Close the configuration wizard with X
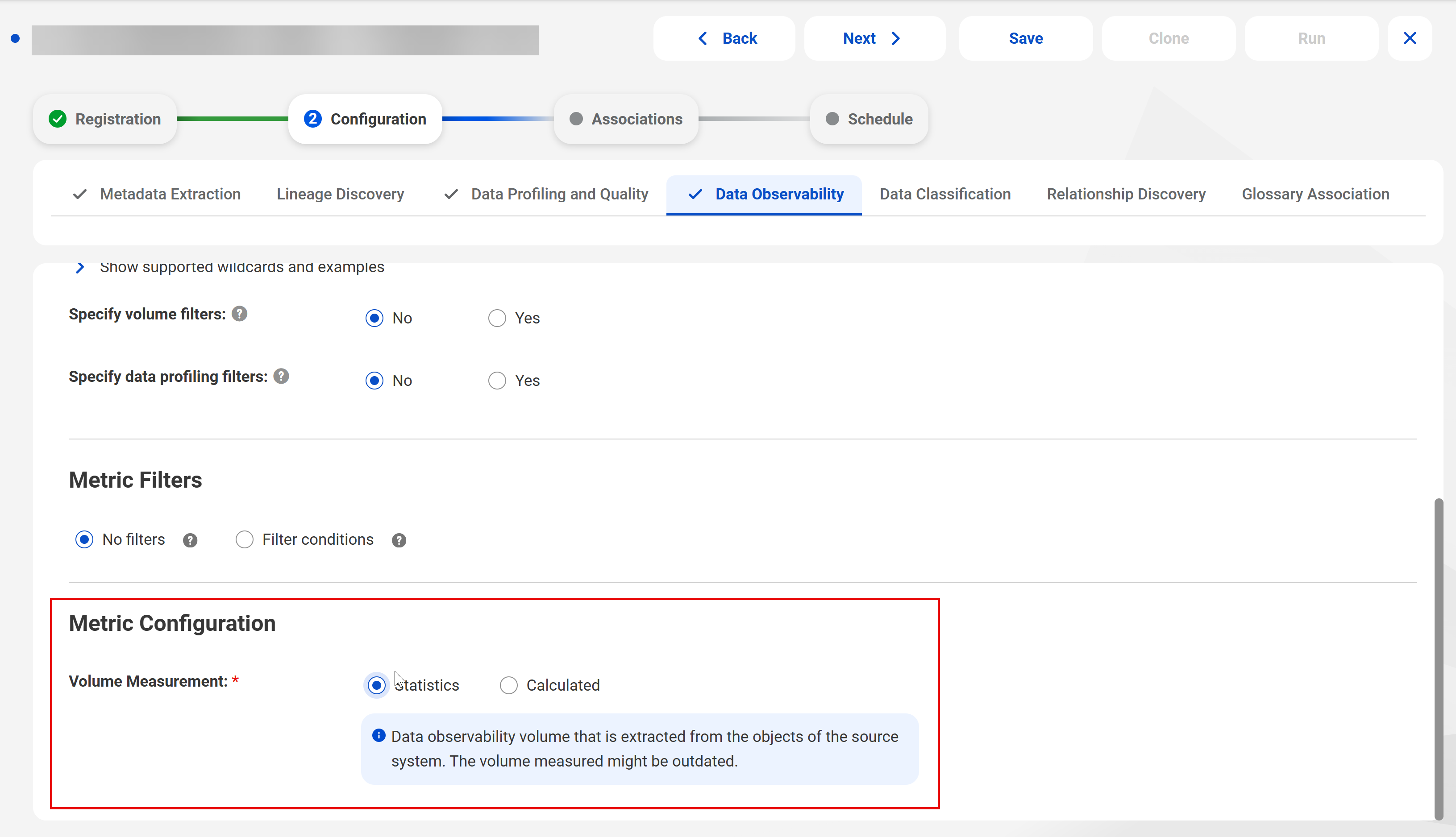The height and width of the screenshot is (837, 1456). [1410, 38]
